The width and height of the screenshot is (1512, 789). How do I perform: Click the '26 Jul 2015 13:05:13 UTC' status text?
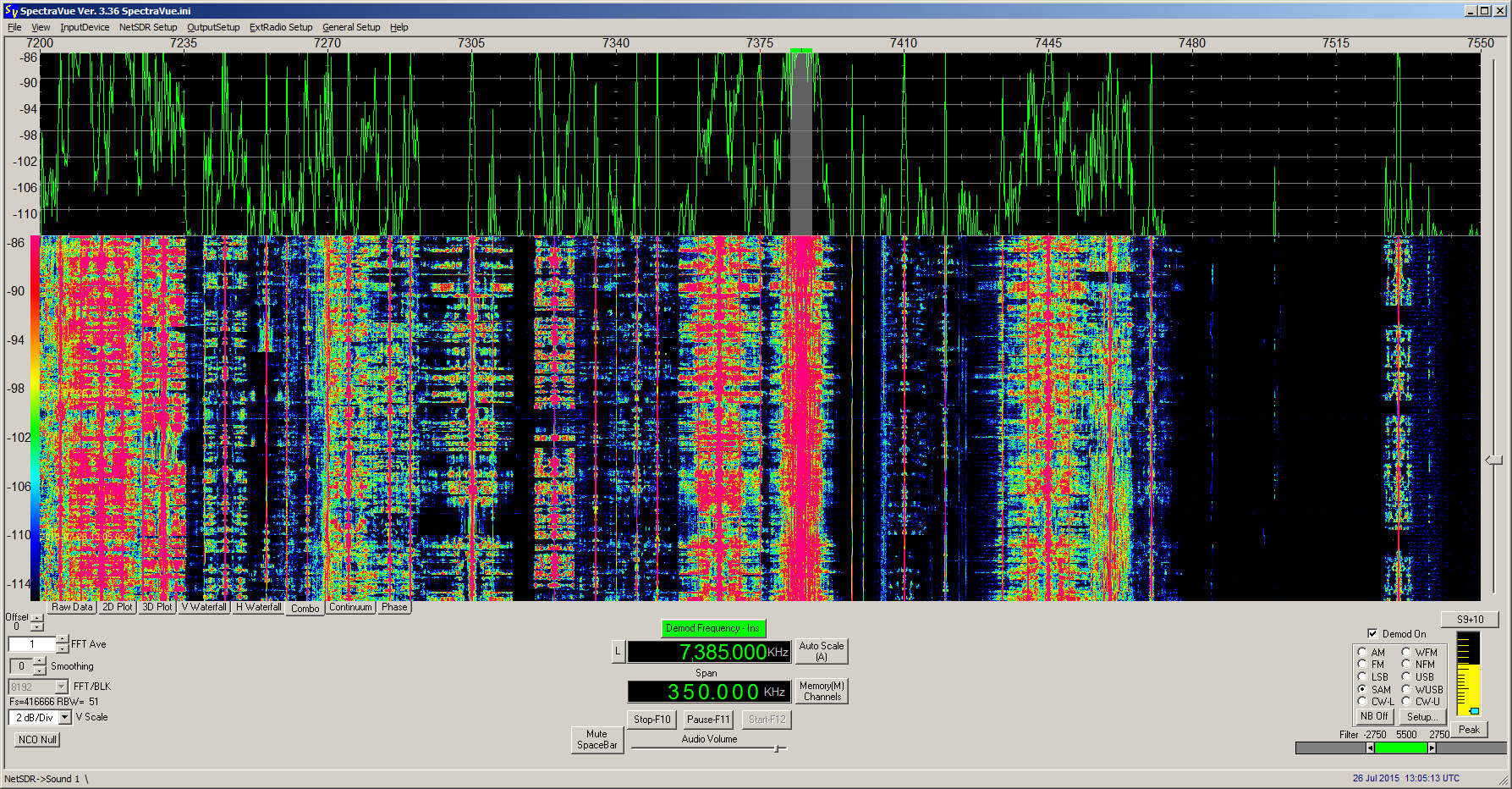1405,778
